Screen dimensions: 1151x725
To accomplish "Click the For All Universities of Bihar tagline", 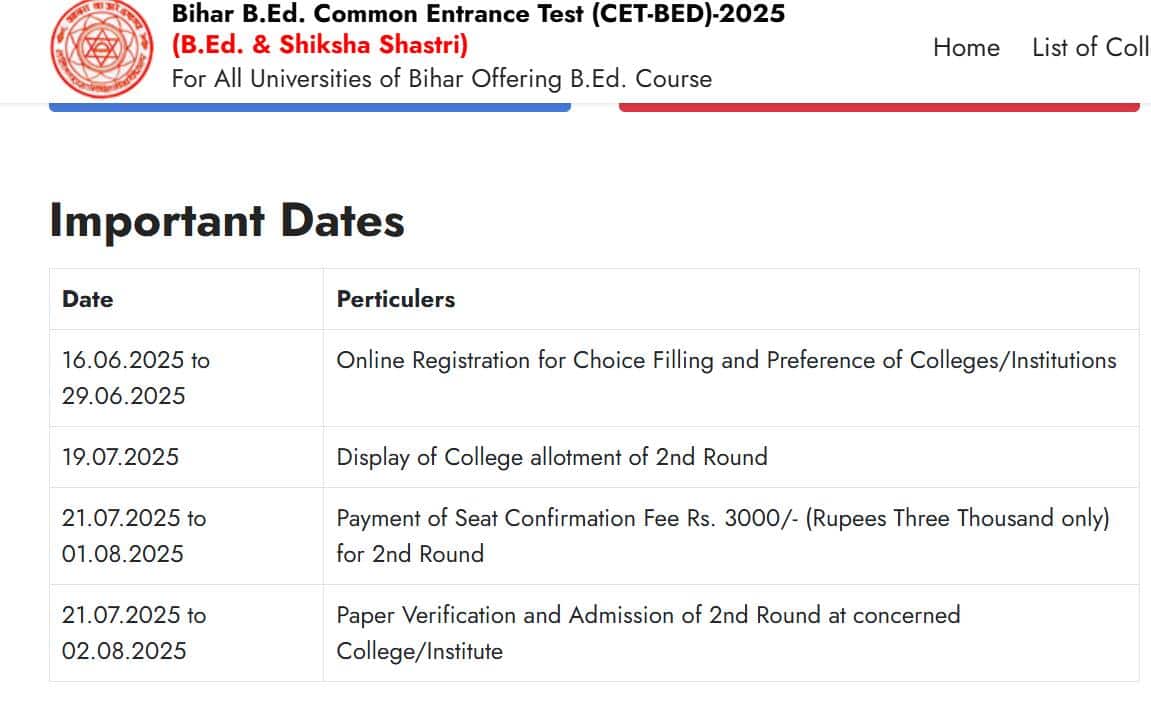I will click(442, 79).
